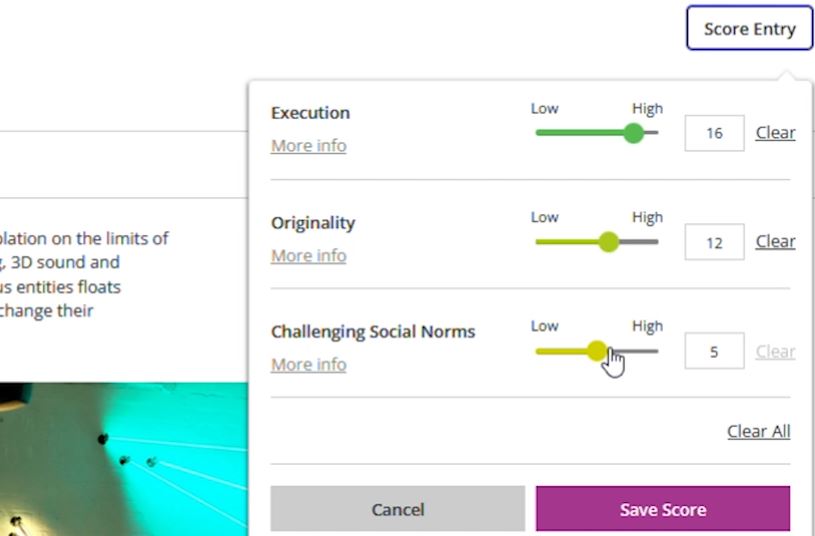Open the Score Entry button
Image resolution: width=815 pixels, height=536 pixels.
click(749, 29)
